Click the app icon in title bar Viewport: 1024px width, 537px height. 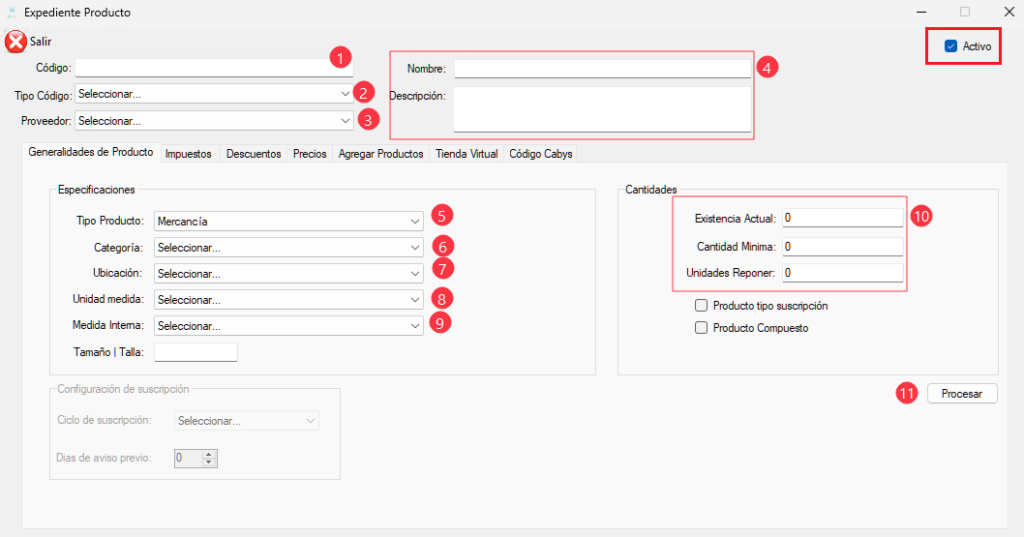(x=11, y=13)
